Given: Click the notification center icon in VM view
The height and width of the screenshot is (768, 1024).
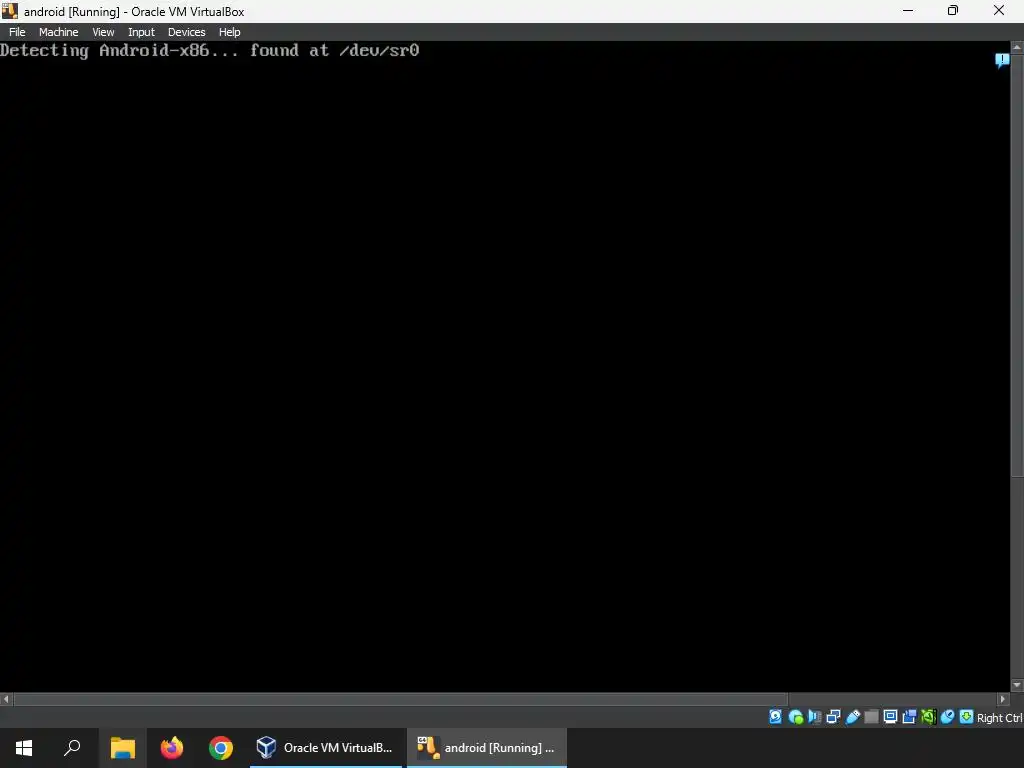Looking at the screenshot, I should point(1002,61).
